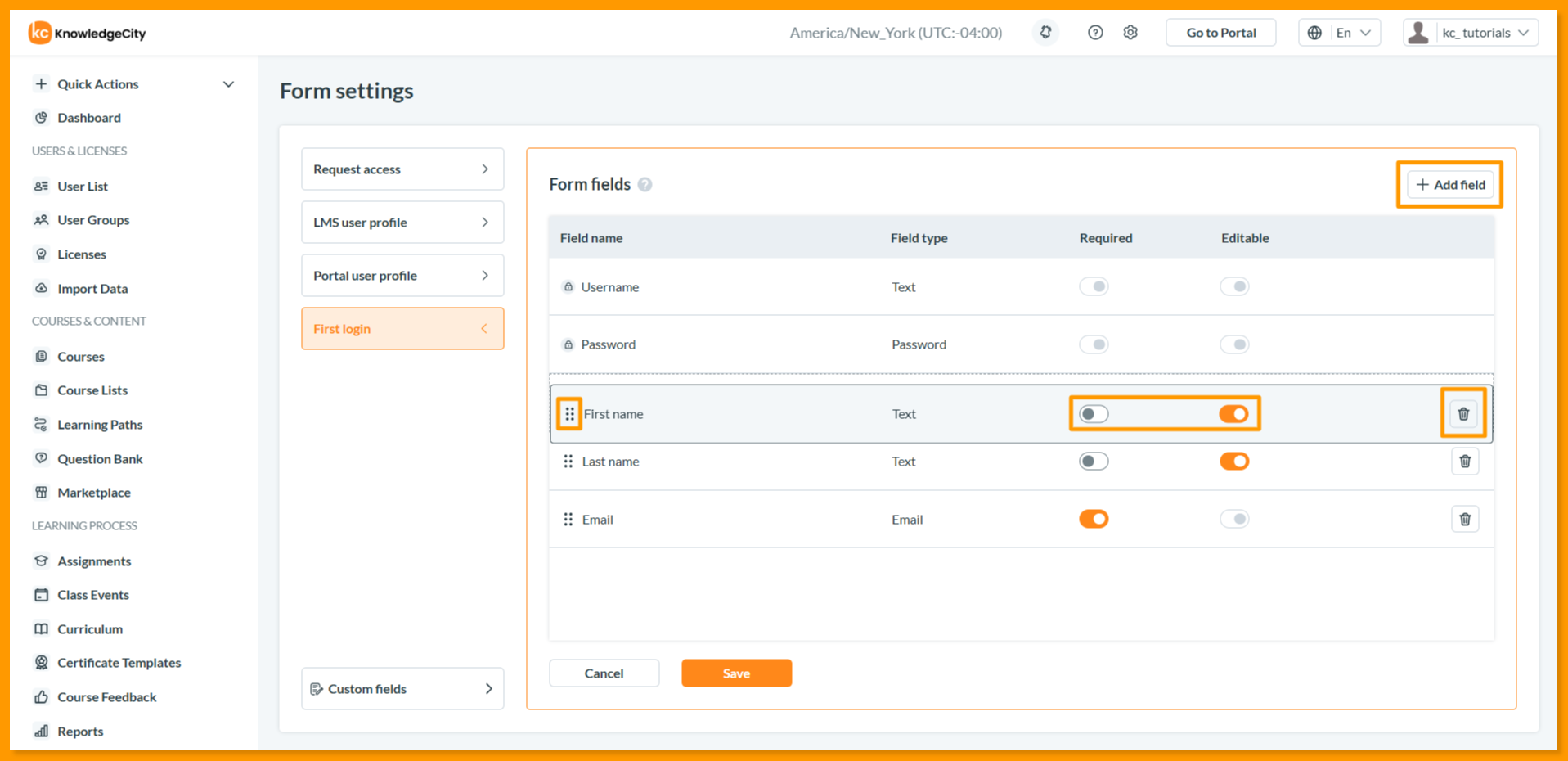
Task: Delete the Email field
Action: click(1465, 520)
